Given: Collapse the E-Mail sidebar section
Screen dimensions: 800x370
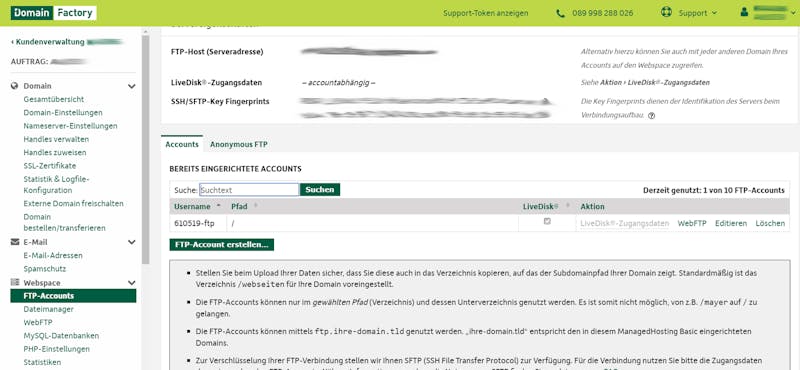Looking at the screenshot, I should pyautogui.click(x=132, y=242).
